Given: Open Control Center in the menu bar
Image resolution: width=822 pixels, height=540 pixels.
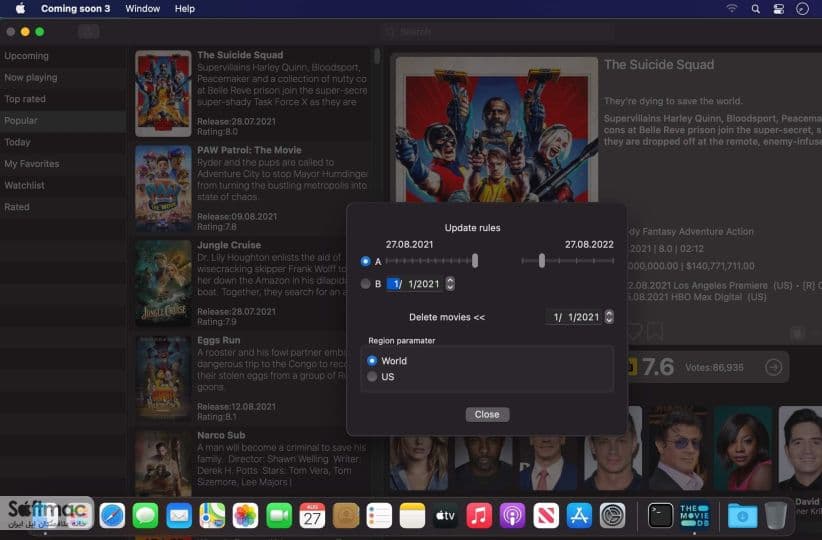Looking at the screenshot, I should click(x=778, y=9).
